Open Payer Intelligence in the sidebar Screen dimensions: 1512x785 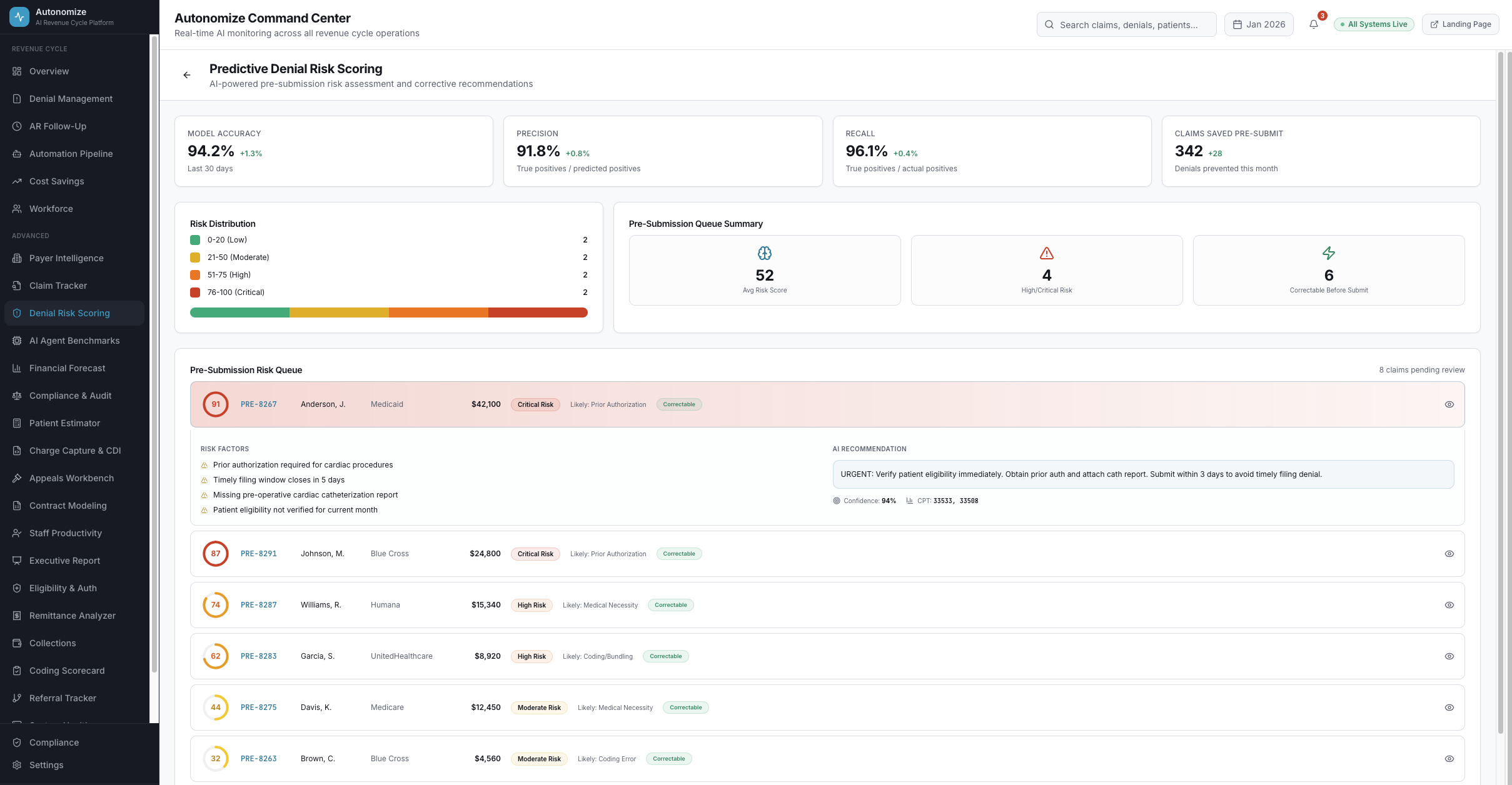point(66,258)
